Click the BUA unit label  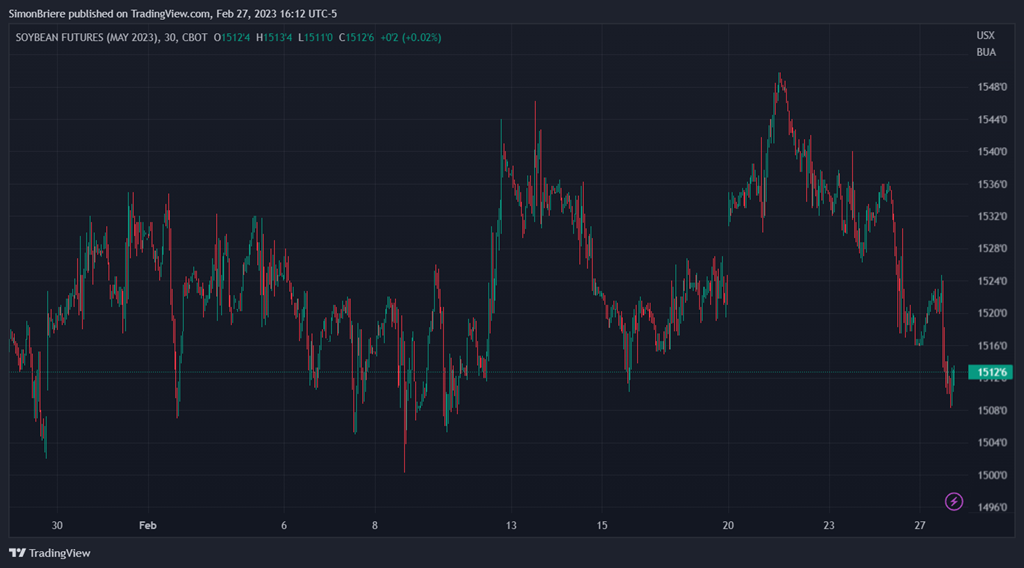pos(986,52)
